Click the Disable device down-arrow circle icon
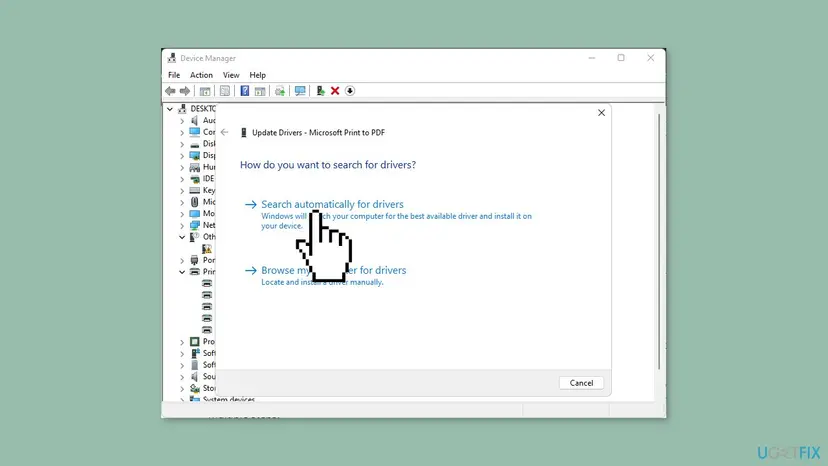Viewport: 828px width, 466px height. click(x=350, y=91)
